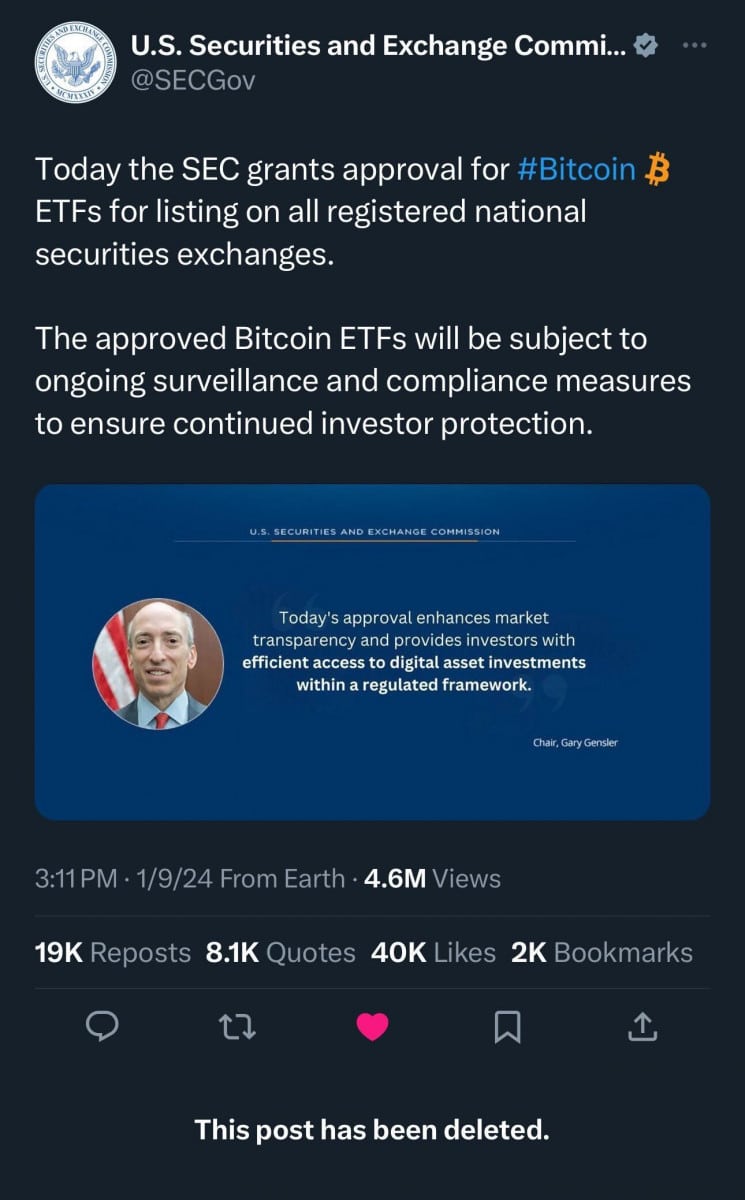This screenshot has width=745, height=1200.
Task: Click the Bitcoin emoji in the tweet text
Action: pos(660,170)
